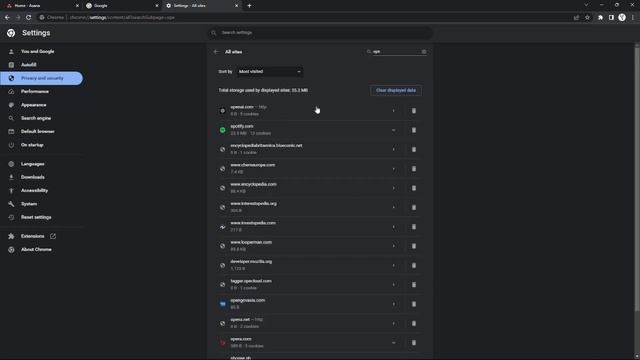The image size is (640, 360).
Task: Expand the spotify.com site group
Action: click(x=393, y=130)
